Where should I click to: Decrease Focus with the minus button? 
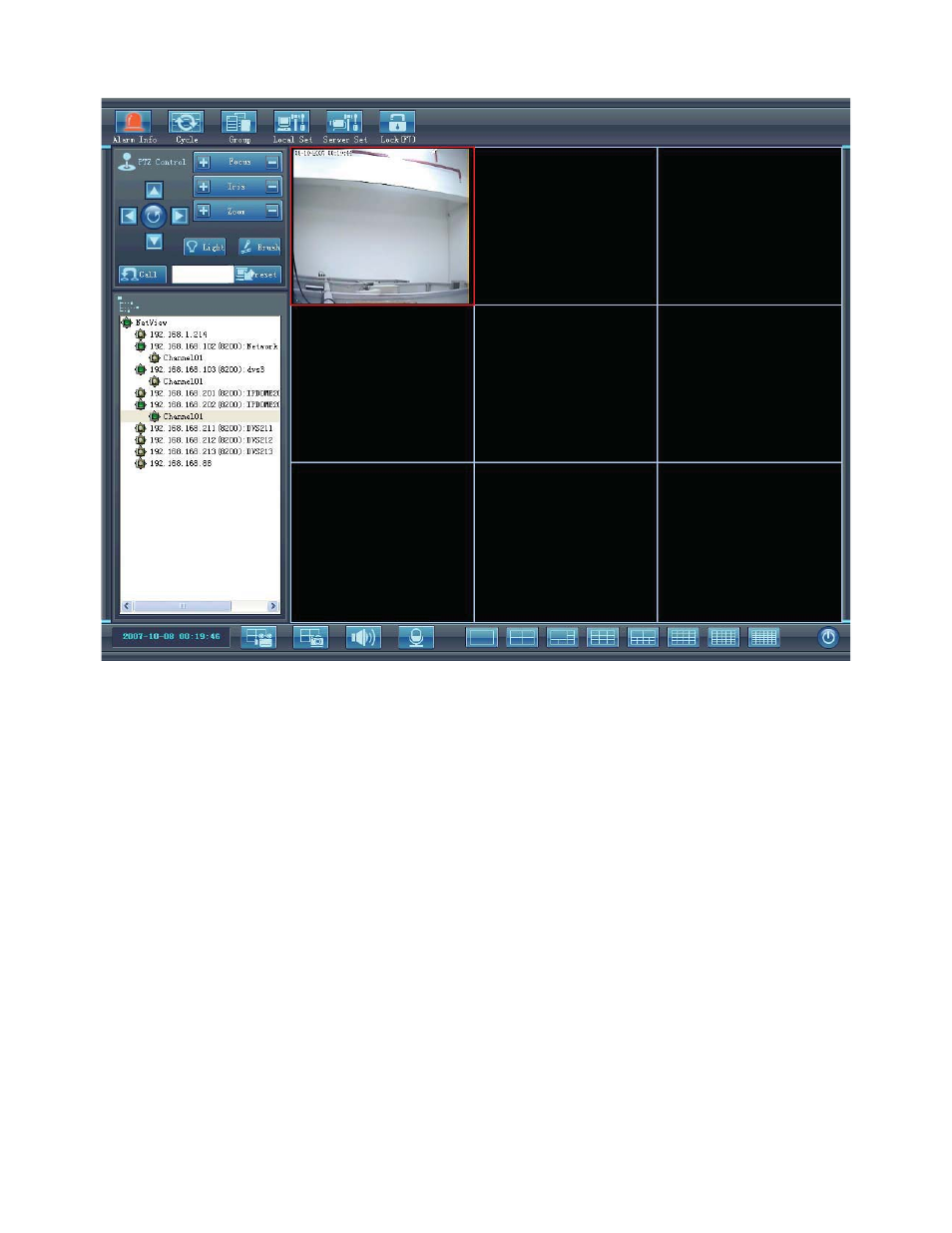pos(272,162)
